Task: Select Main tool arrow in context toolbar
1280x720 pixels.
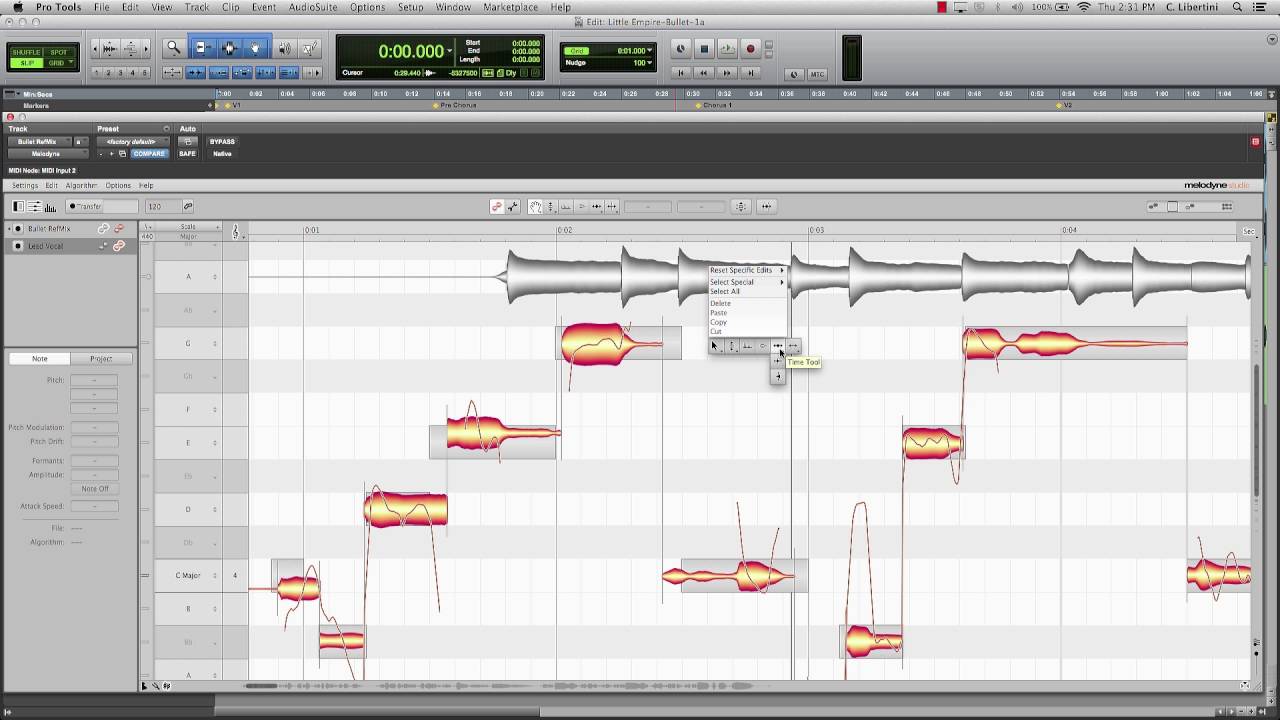Action: point(715,346)
